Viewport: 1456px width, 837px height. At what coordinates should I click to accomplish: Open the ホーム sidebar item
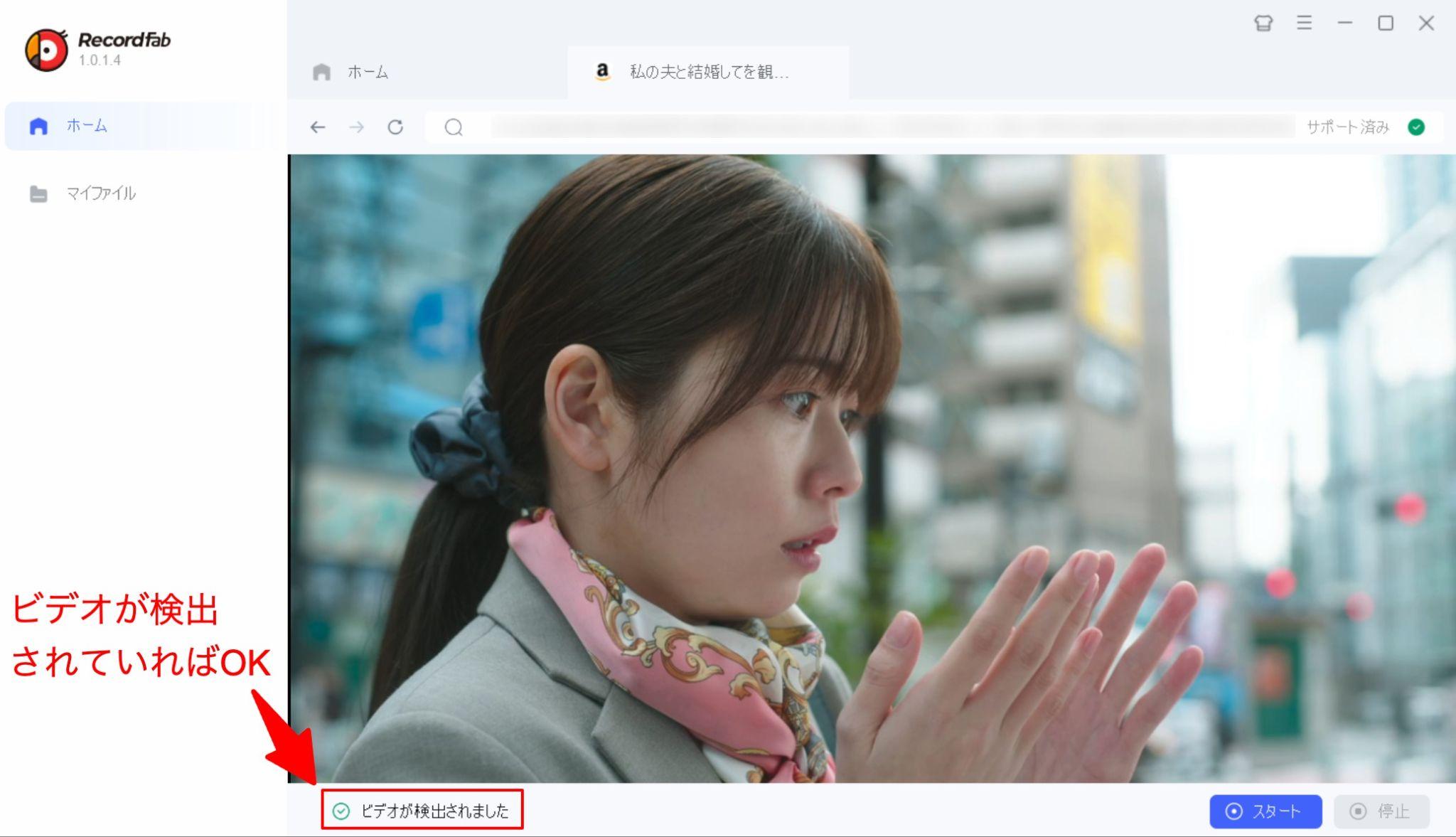coord(145,126)
